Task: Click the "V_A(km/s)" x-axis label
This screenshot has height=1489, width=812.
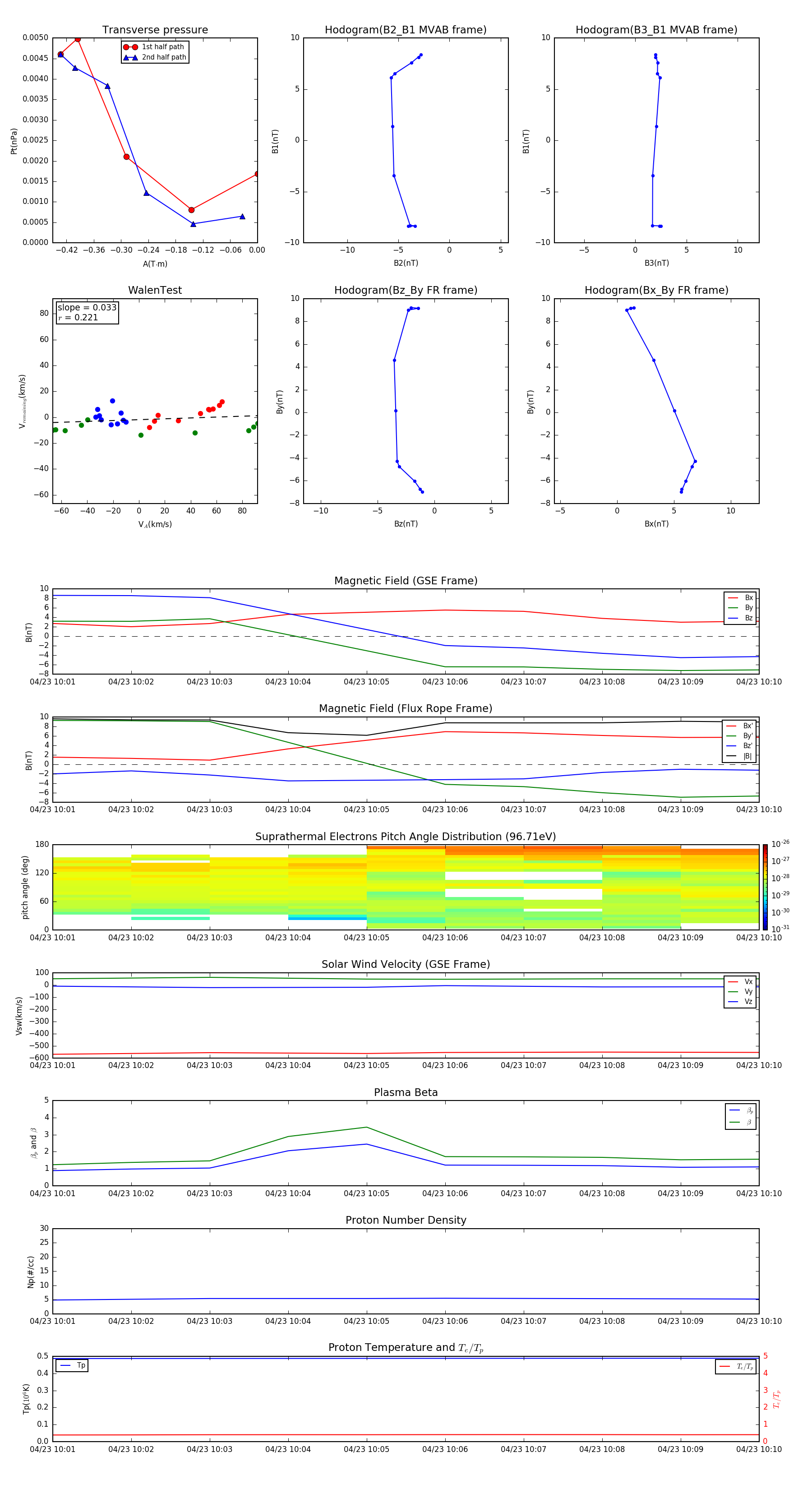Action: click(155, 524)
